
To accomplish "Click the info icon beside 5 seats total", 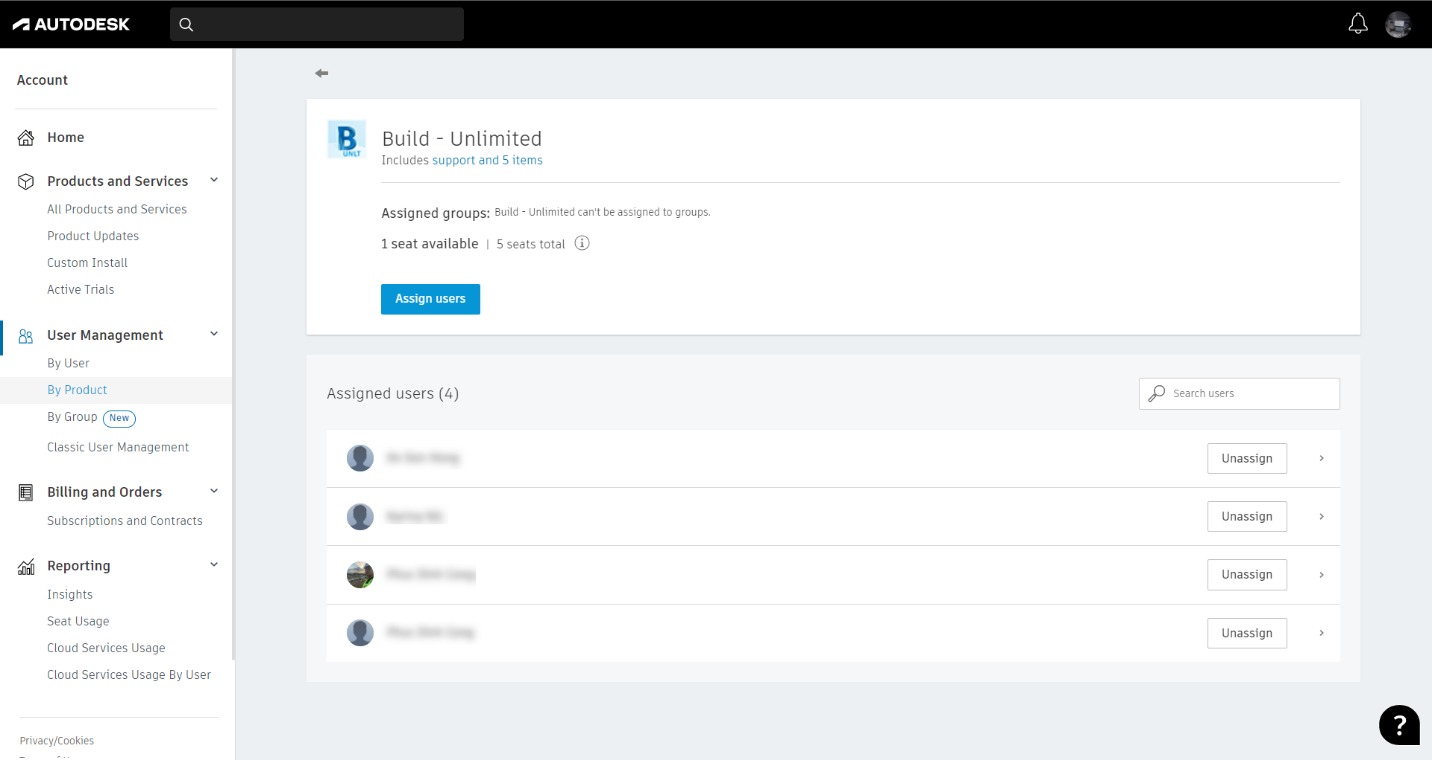I will tap(582, 243).
